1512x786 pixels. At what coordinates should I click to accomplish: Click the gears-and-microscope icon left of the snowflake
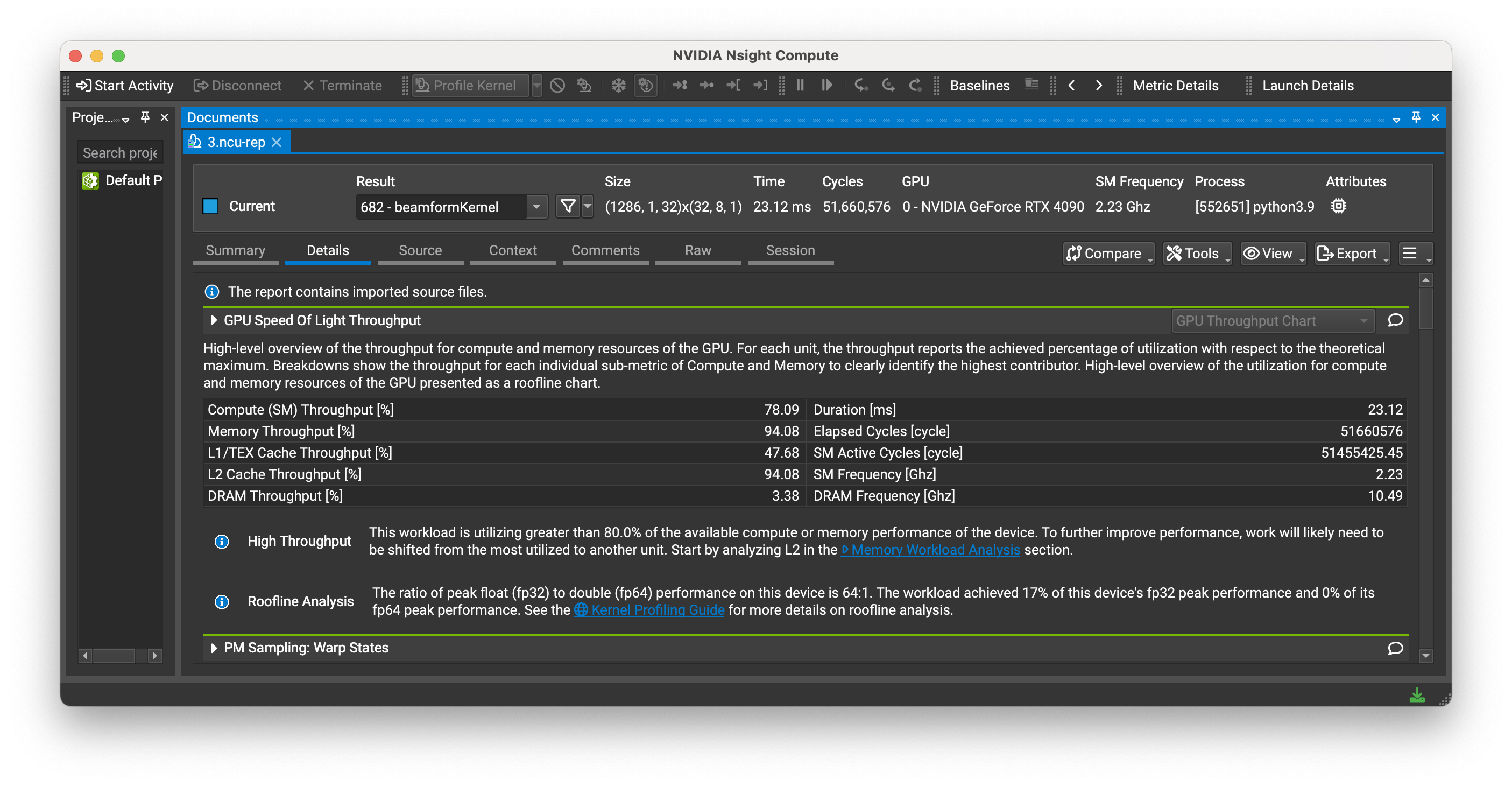click(x=584, y=86)
